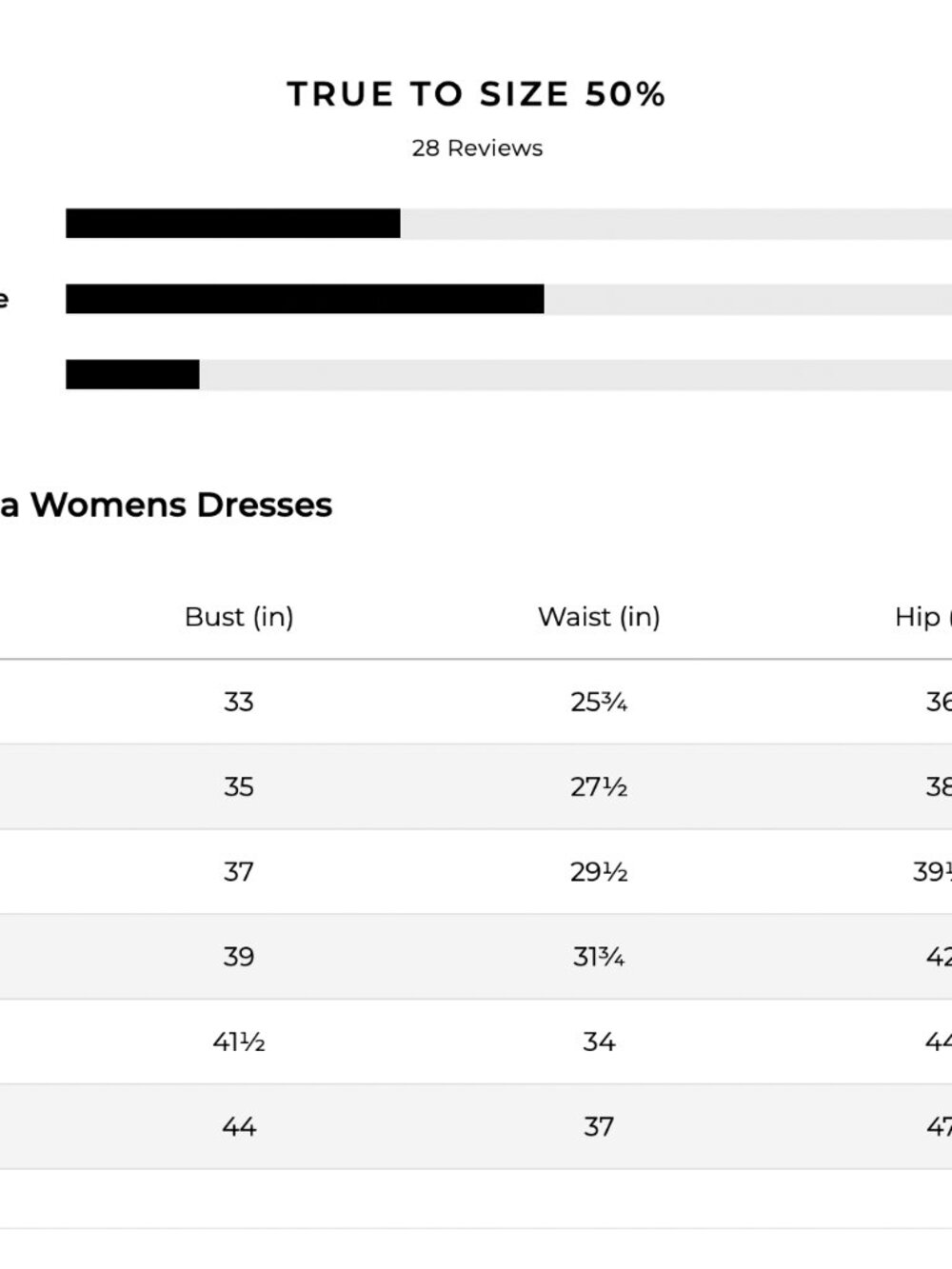Open the 28 Reviews link
This screenshot has width=952, height=1269.
click(x=477, y=149)
